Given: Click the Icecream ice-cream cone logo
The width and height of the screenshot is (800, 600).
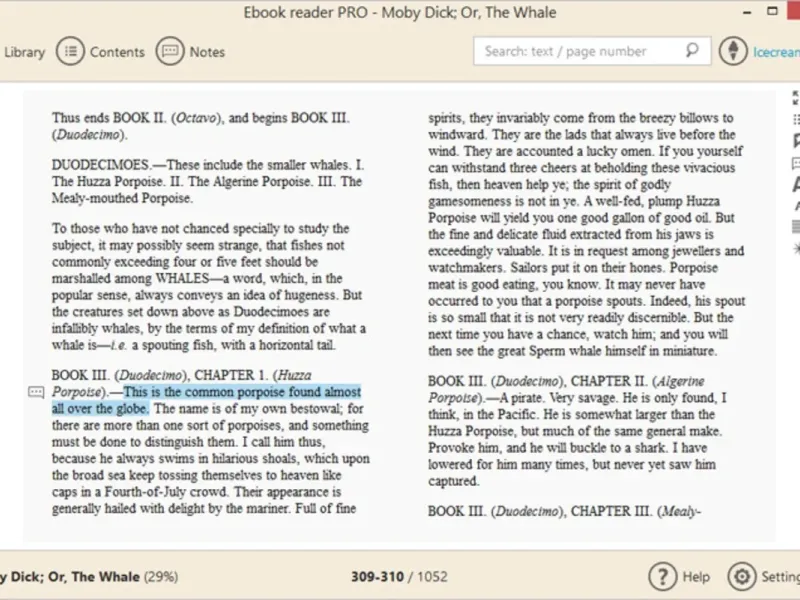Looking at the screenshot, I should [x=733, y=51].
